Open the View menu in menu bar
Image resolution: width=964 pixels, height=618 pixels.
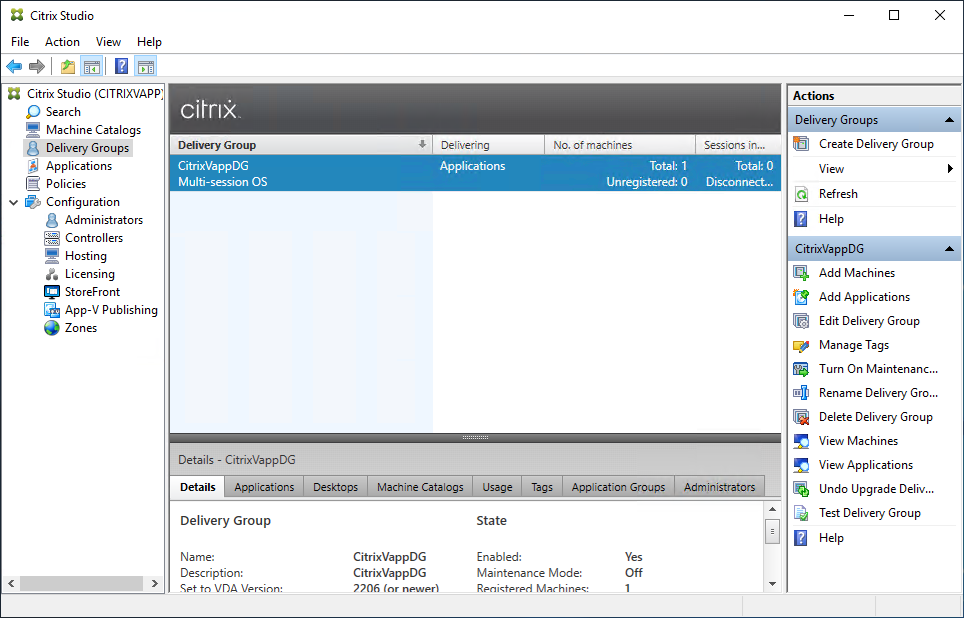pyautogui.click(x=108, y=42)
